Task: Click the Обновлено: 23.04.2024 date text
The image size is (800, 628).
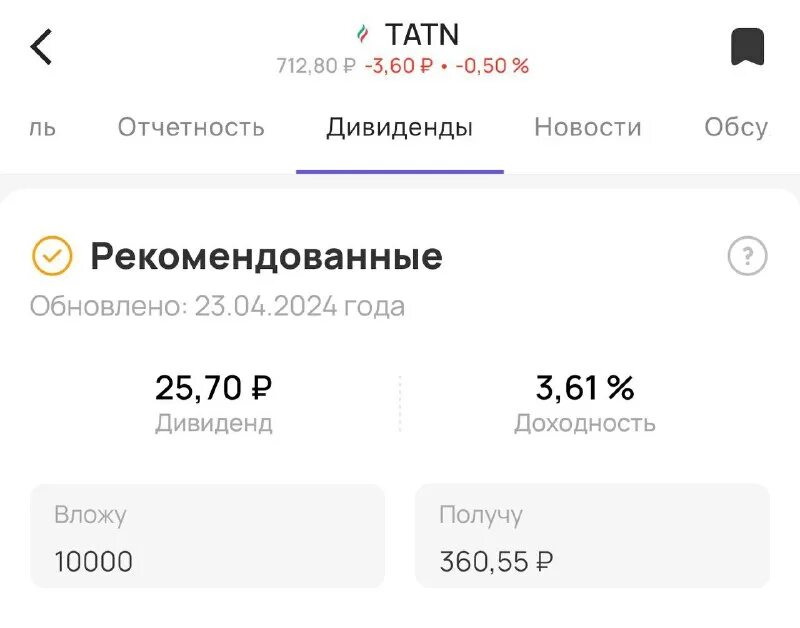Action: tap(217, 306)
